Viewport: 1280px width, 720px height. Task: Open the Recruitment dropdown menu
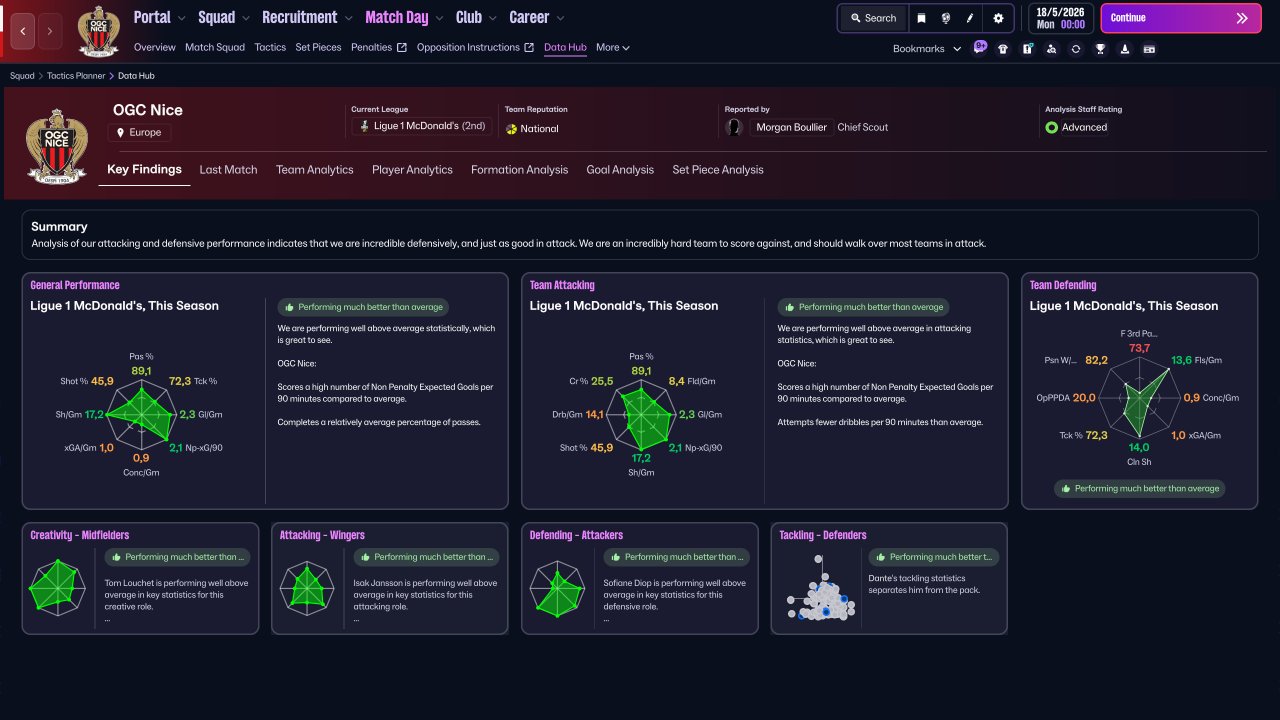(x=307, y=17)
